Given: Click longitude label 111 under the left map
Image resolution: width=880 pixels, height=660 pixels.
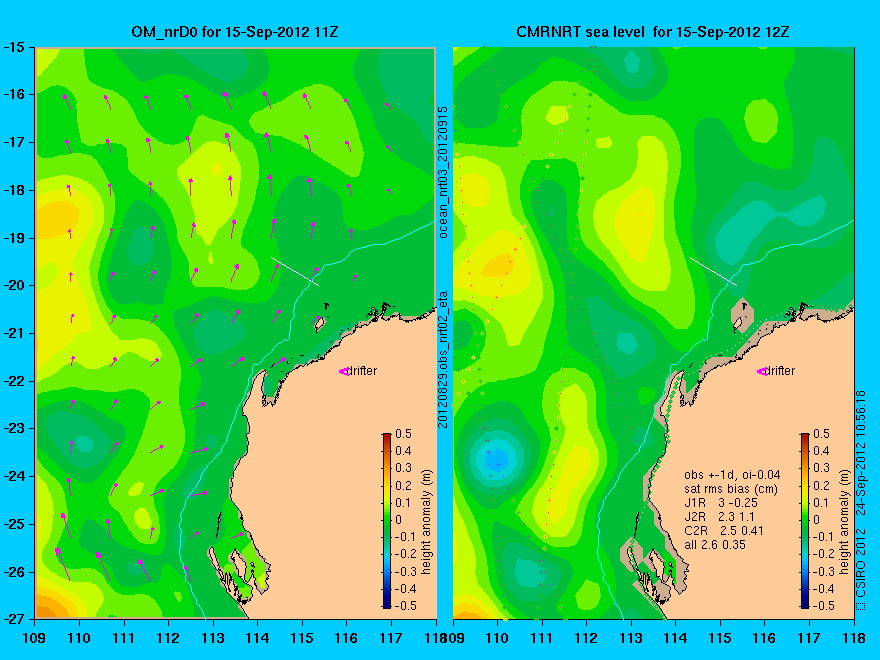Looking at the screenshot, I should pyautogui.click(x=123, y=638).
